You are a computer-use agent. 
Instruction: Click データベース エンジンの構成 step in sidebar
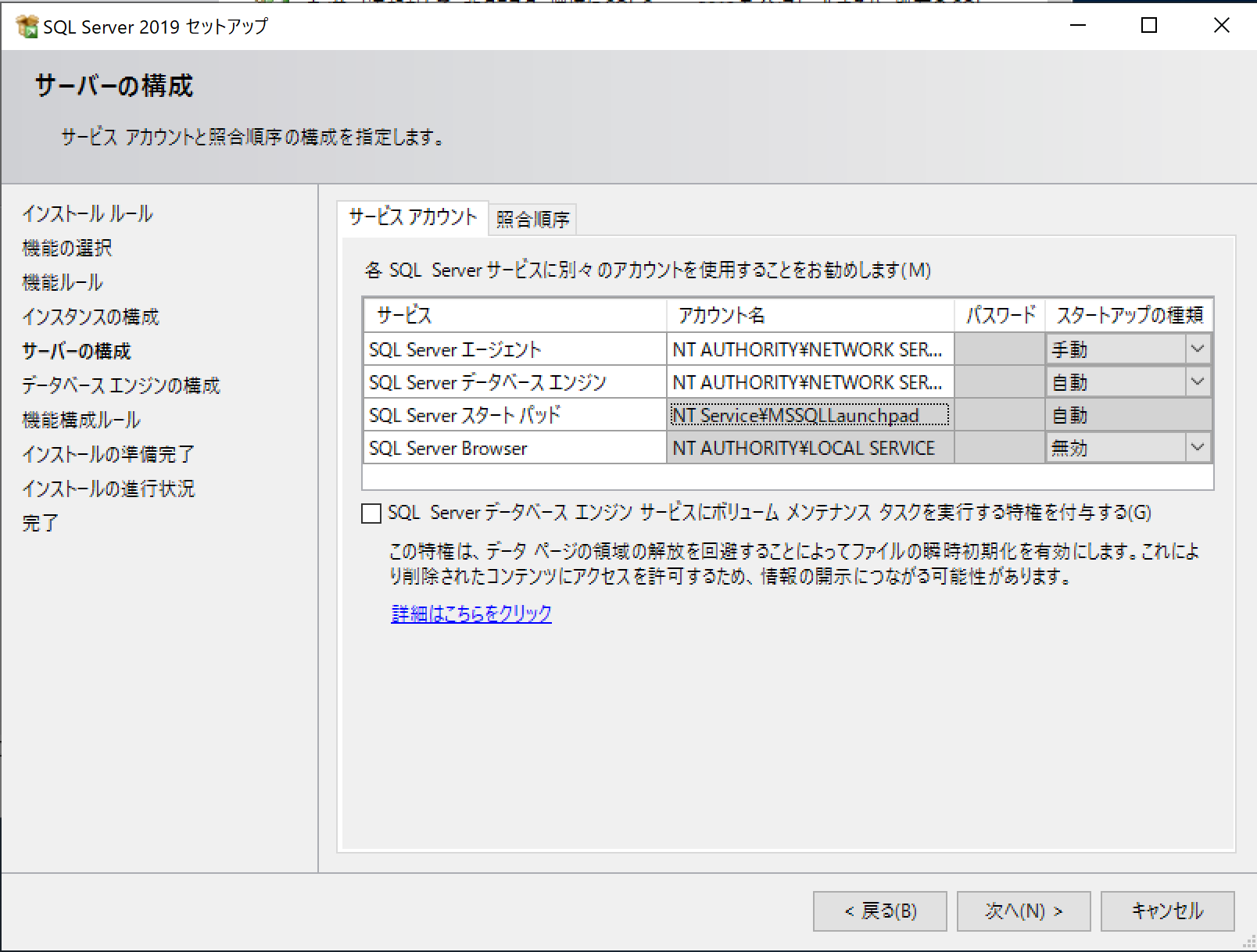coord(121,385)
